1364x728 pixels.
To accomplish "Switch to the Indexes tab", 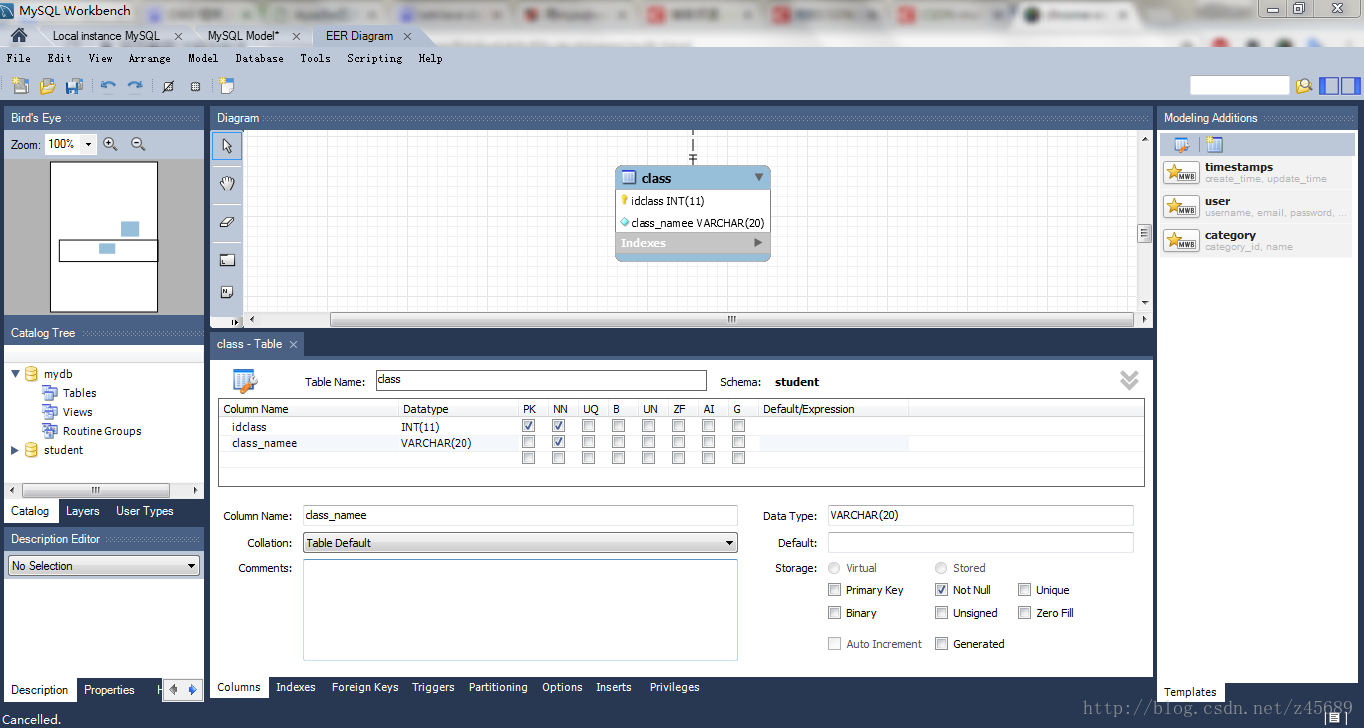I will (296, 687).
